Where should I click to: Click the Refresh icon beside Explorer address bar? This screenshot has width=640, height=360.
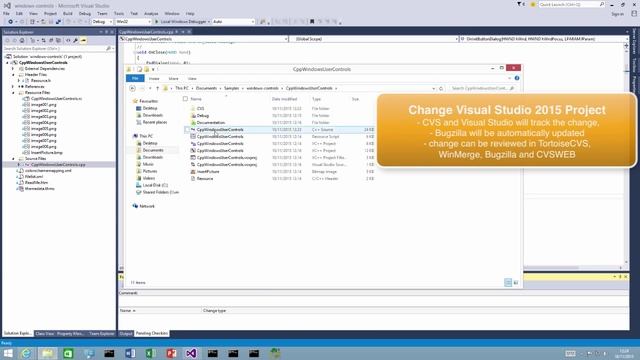point(441,88)
